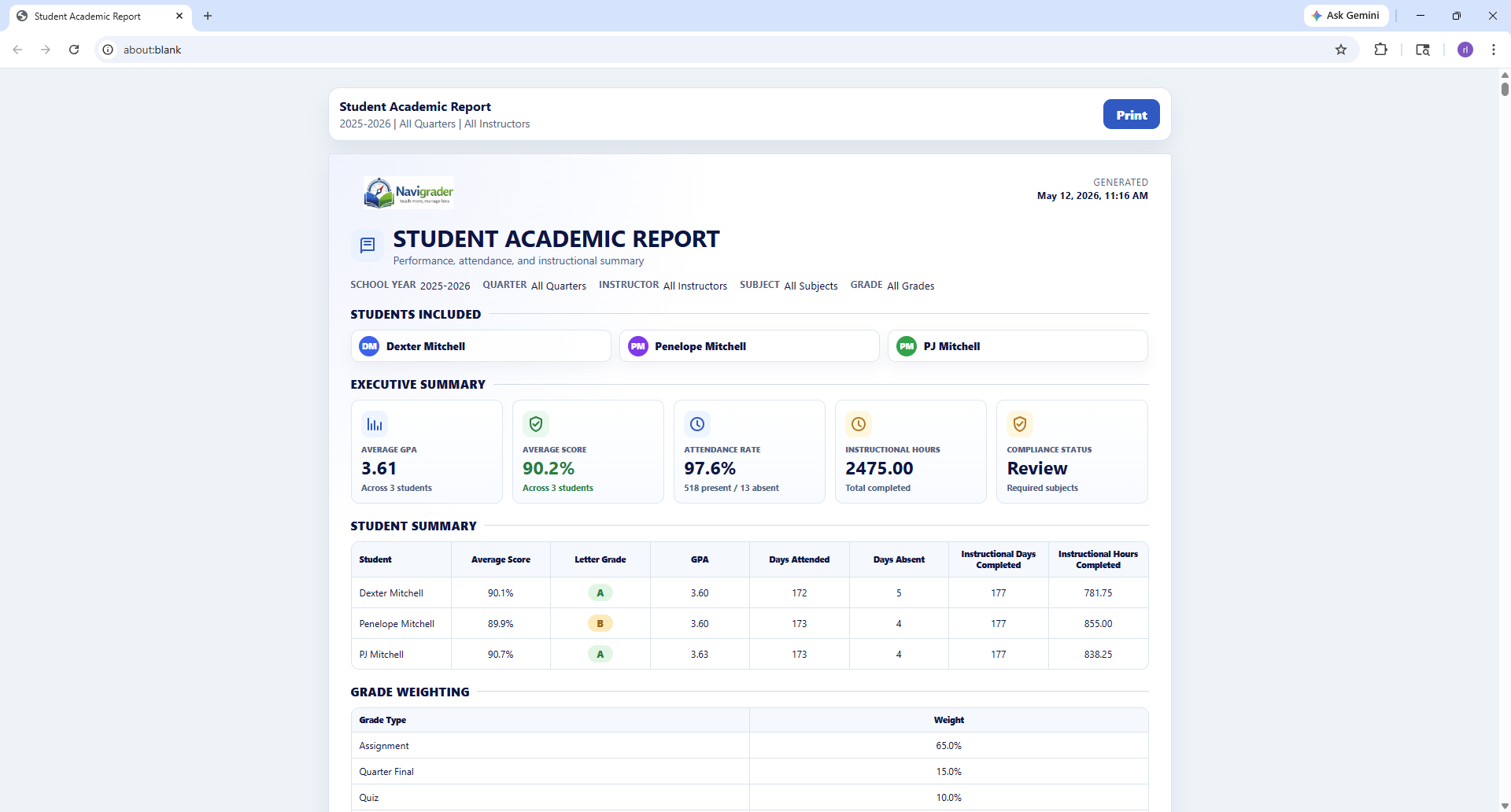Click Dexter's hours value 781.75

click(1098, 593)
